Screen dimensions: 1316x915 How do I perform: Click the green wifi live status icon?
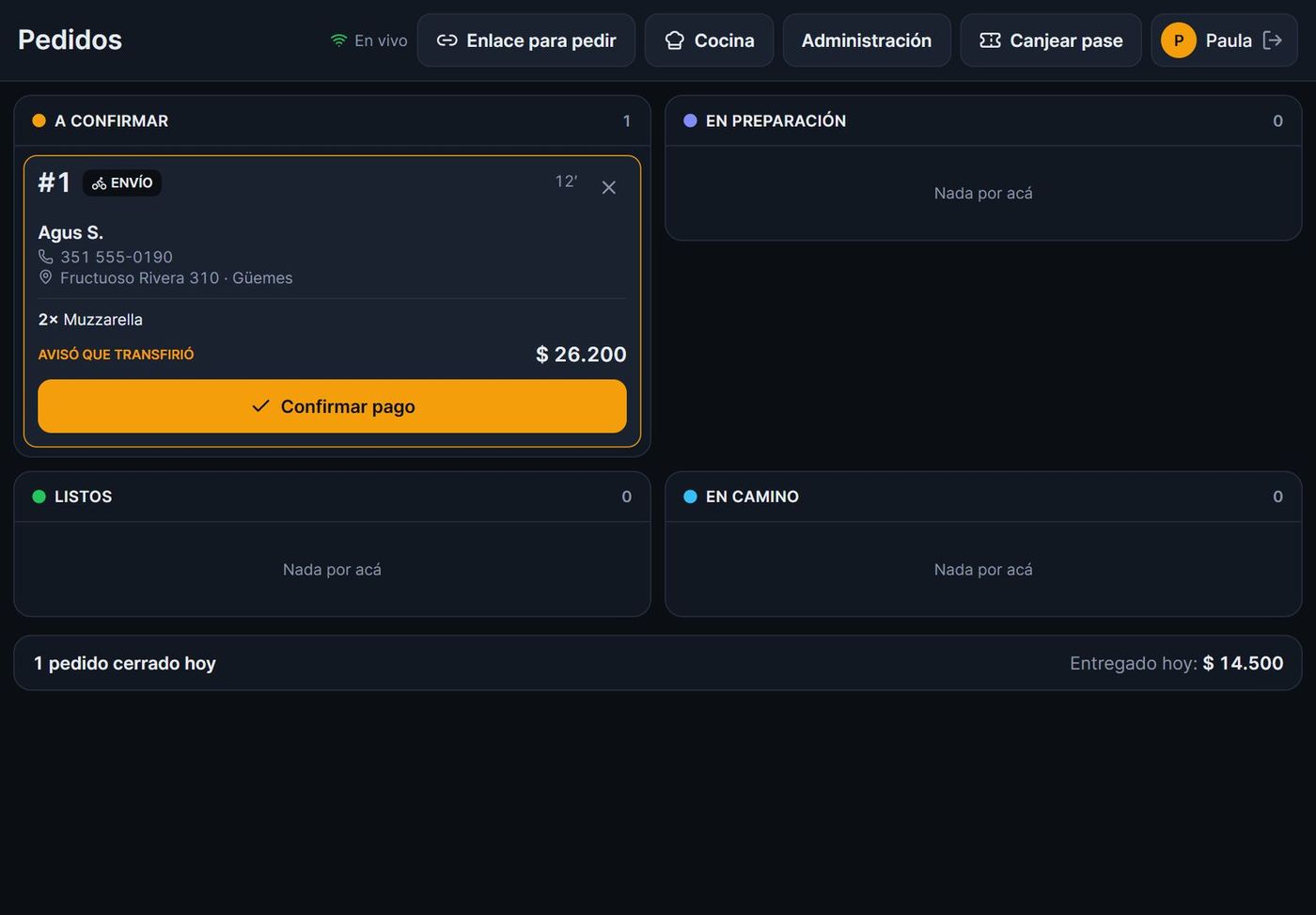338,40
